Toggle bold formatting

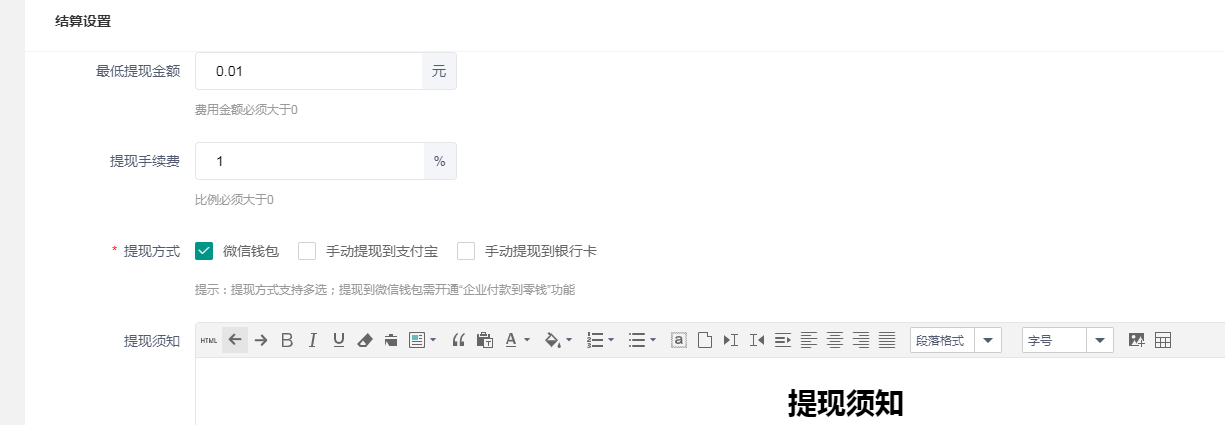[x=287, y=340]
